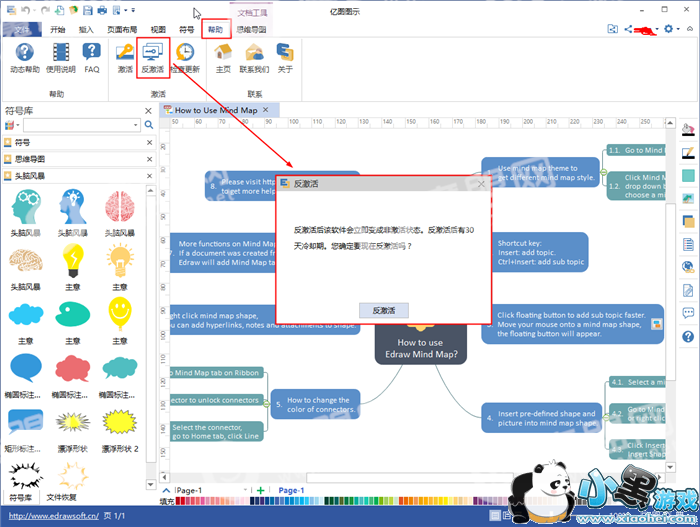Viewport: 700px width, 527px height.
Task: Click the help question mark in right sidebar
Action: click(x=688, y=336)
